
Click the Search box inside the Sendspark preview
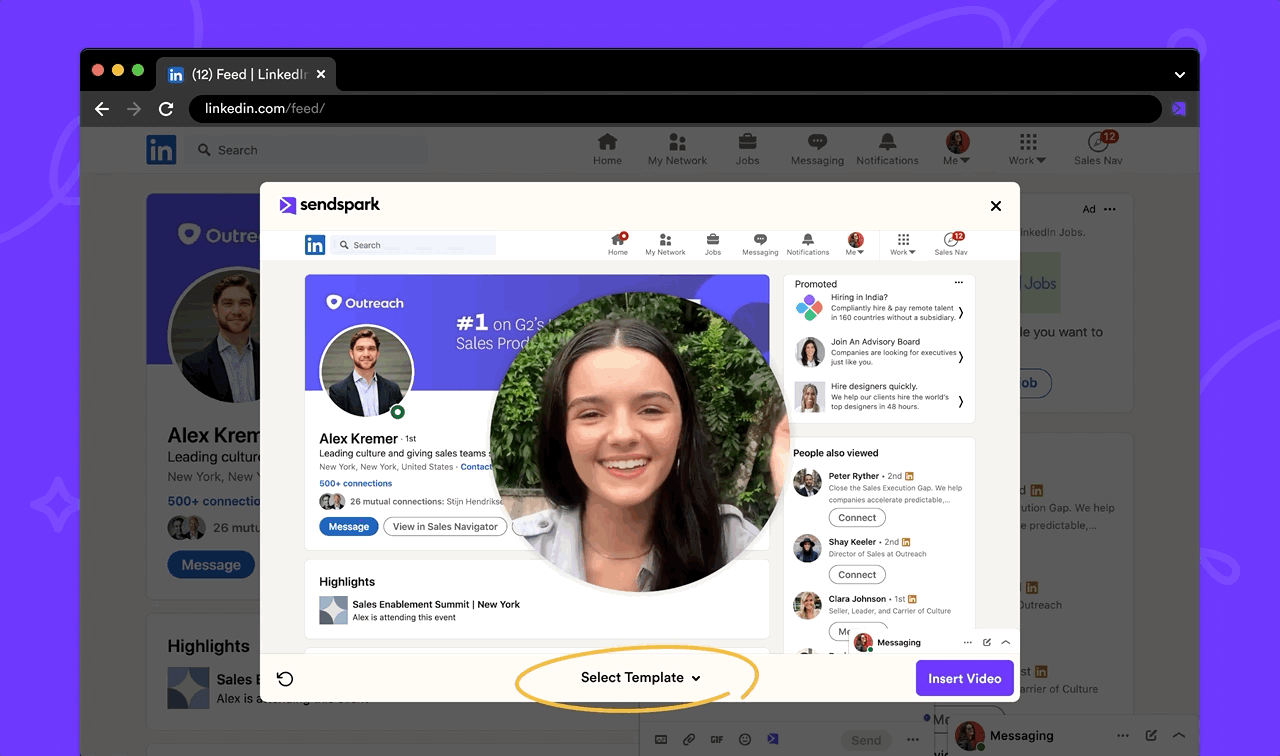pyautogui.click(x=413, y=245)
